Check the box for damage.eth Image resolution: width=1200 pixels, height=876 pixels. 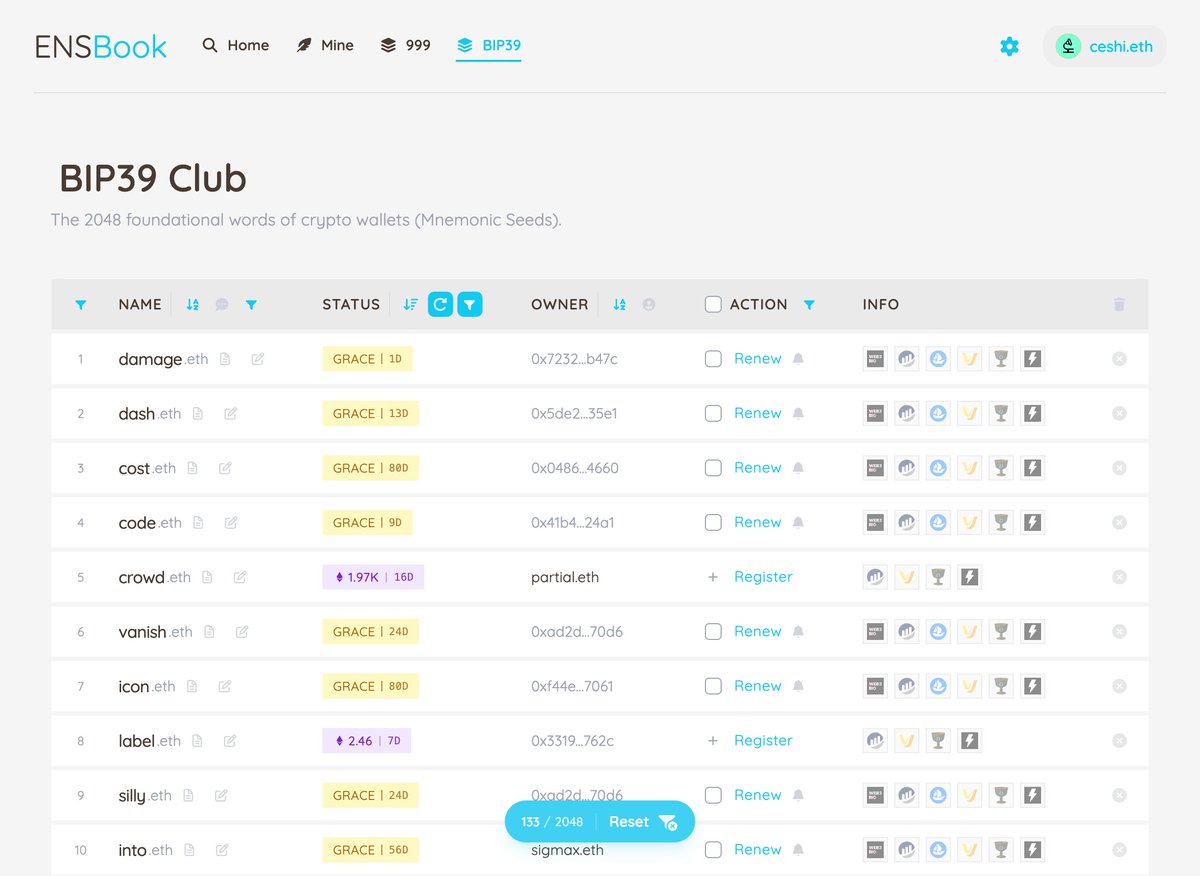click(713, 358)
